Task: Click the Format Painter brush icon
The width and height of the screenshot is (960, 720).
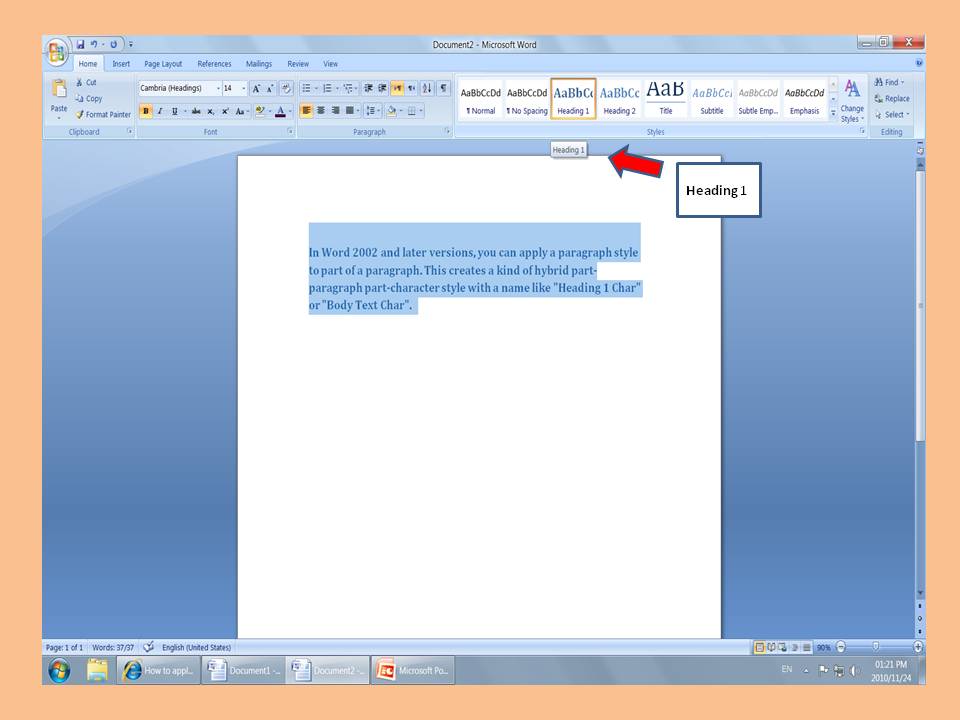Action: (79, 114)
